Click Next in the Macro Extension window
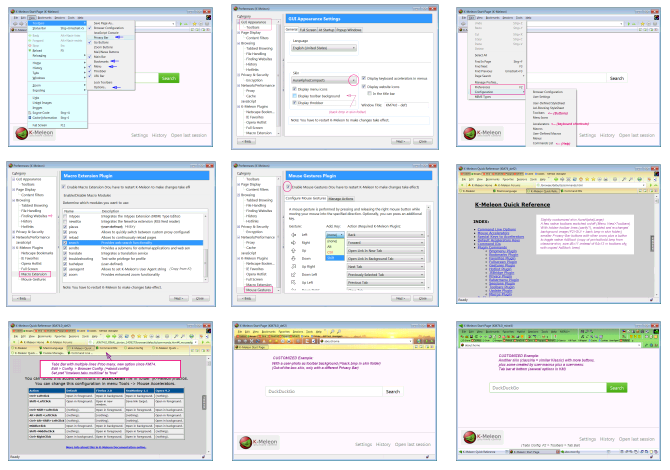Image resolution: width=670 pixels, height=470 pixels. pyautogui.click(x=179, y=299)
